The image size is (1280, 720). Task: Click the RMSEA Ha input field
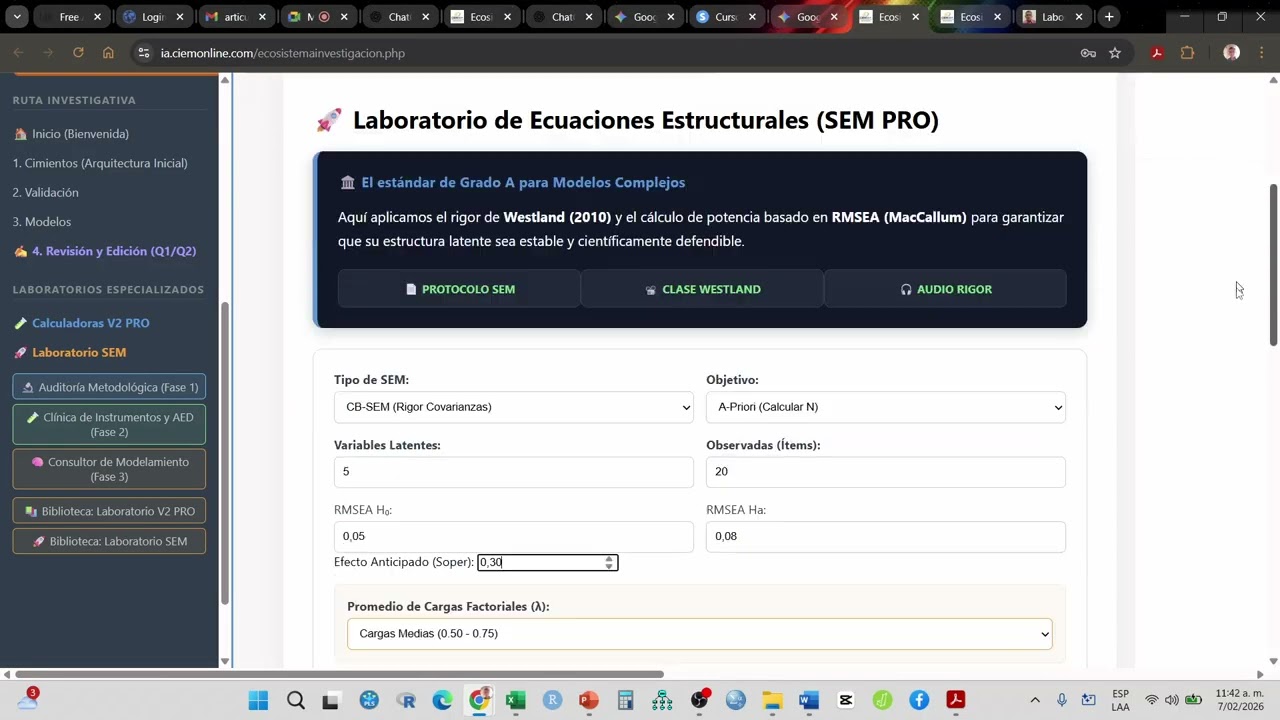click(x=885, y=536)
